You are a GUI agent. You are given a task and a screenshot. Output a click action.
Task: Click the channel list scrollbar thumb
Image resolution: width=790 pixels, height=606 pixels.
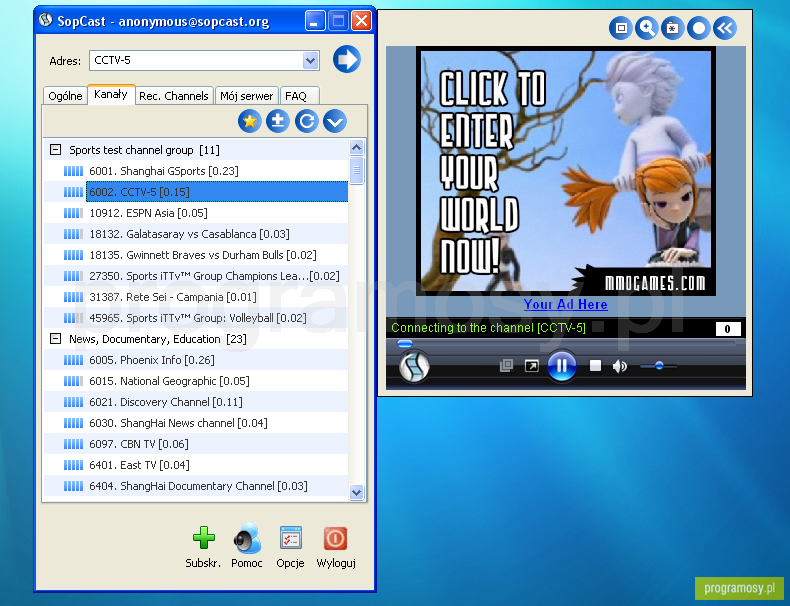(356, 170)
